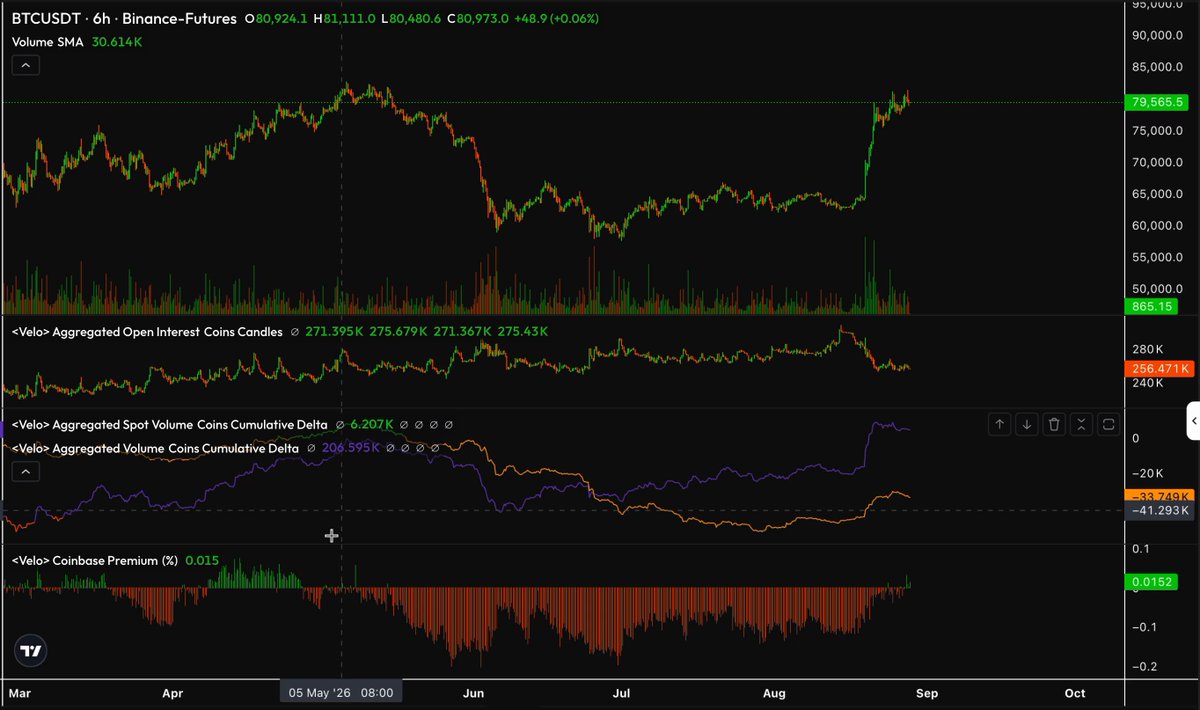This screenshot has width=1200, height=710.
Task: Click the 0.015 Coinbase Premium legend value
Action: pos(203,560)
